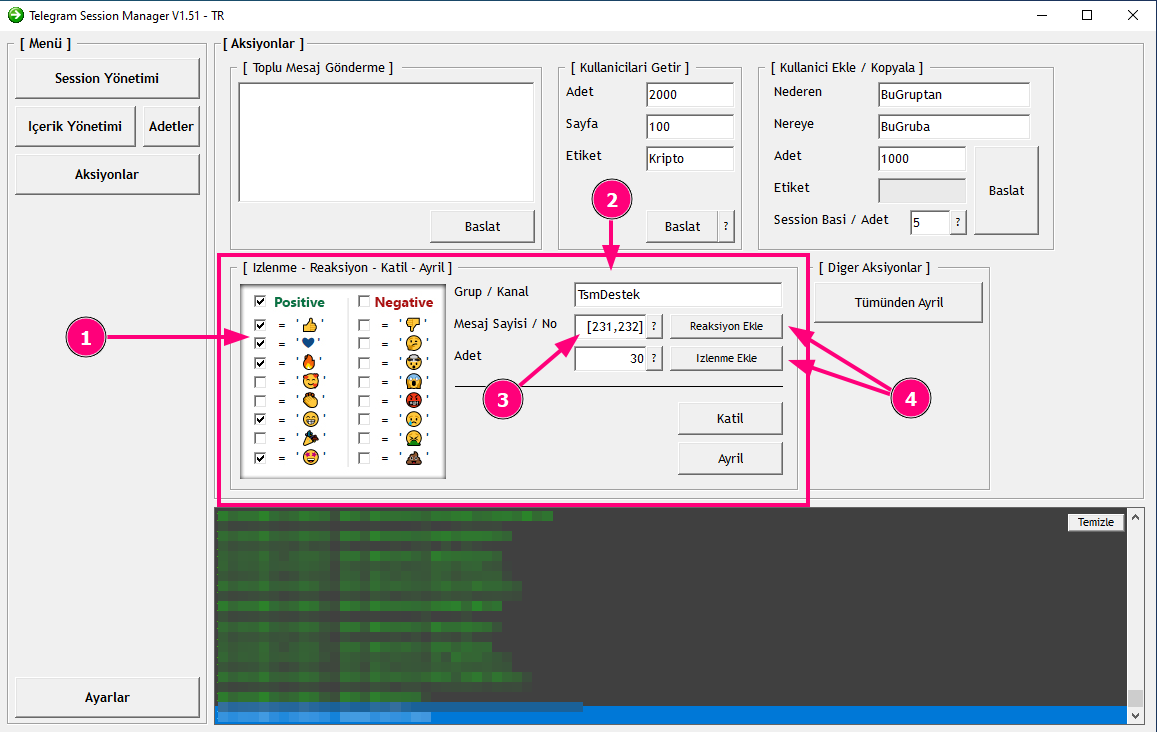Screen dimensions: 1157x732
Task: Click the Session Basi / Adet field showing 5
Action: (930, 222)
